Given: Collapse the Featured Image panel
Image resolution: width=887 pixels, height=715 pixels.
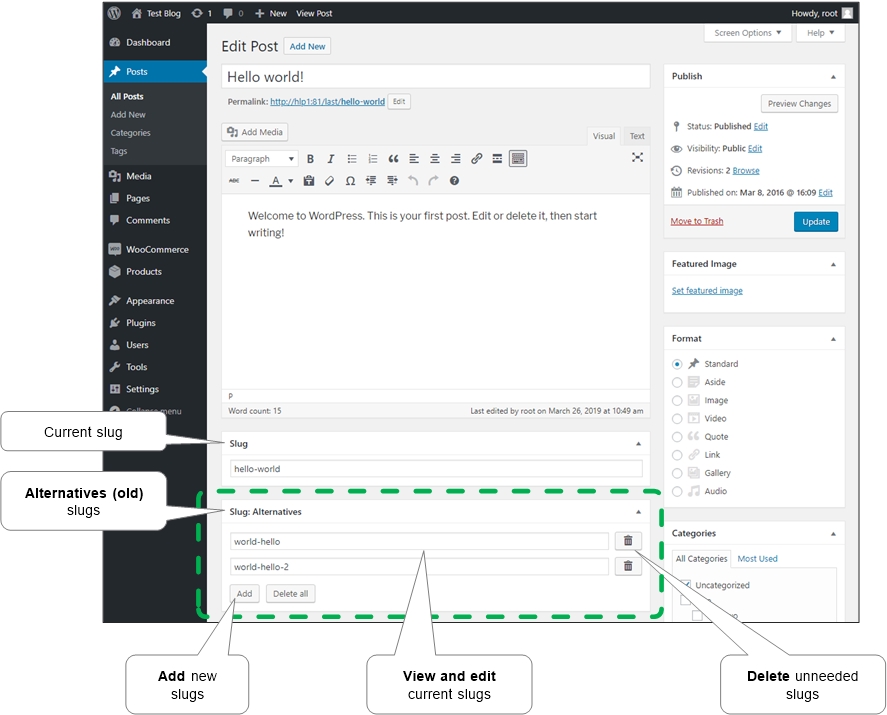Looking at the screenshot, I should click(x=833, y=265).
